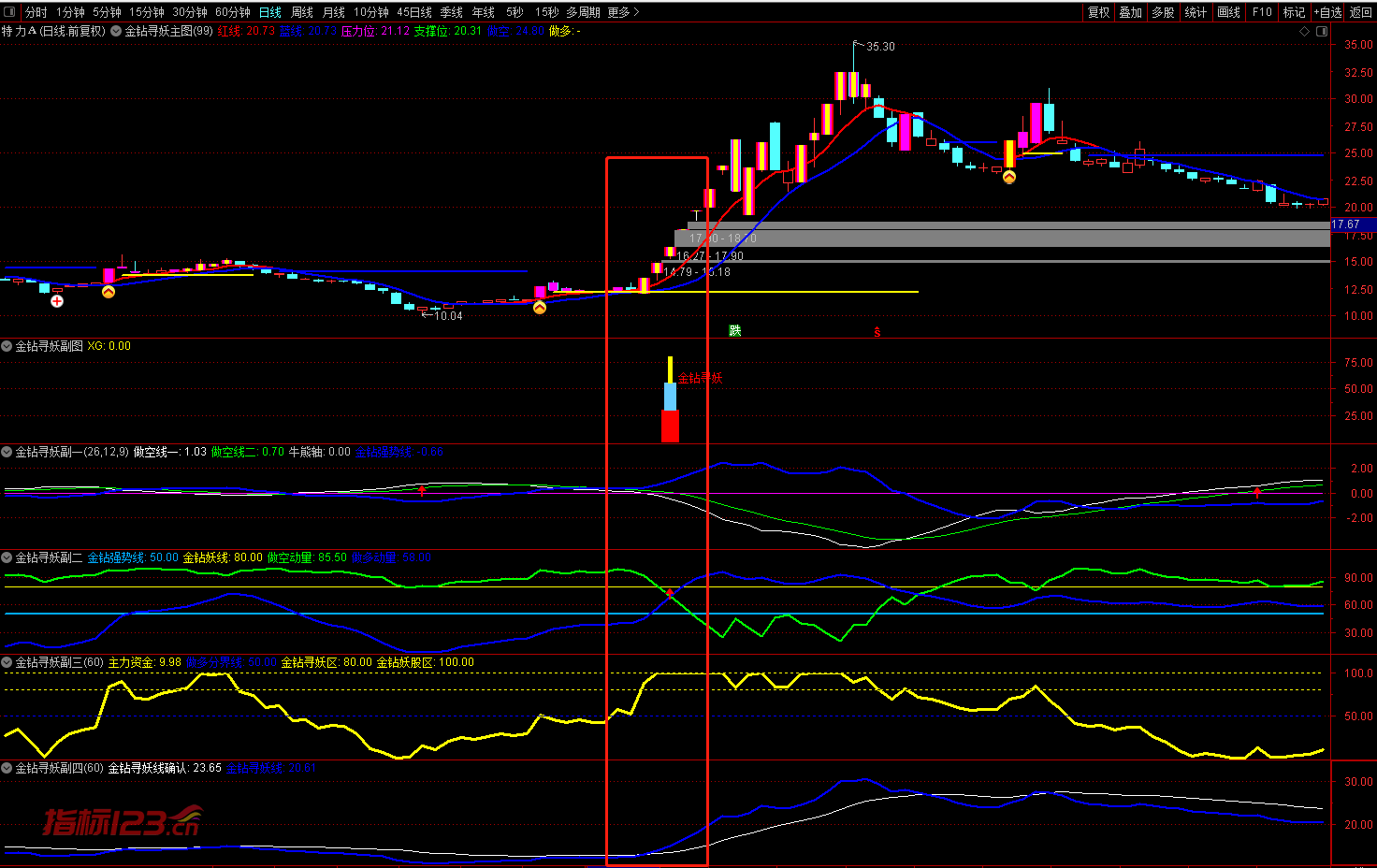Select the 10分钟 period tab
The image size is (1377, 868).
(371, 12)
